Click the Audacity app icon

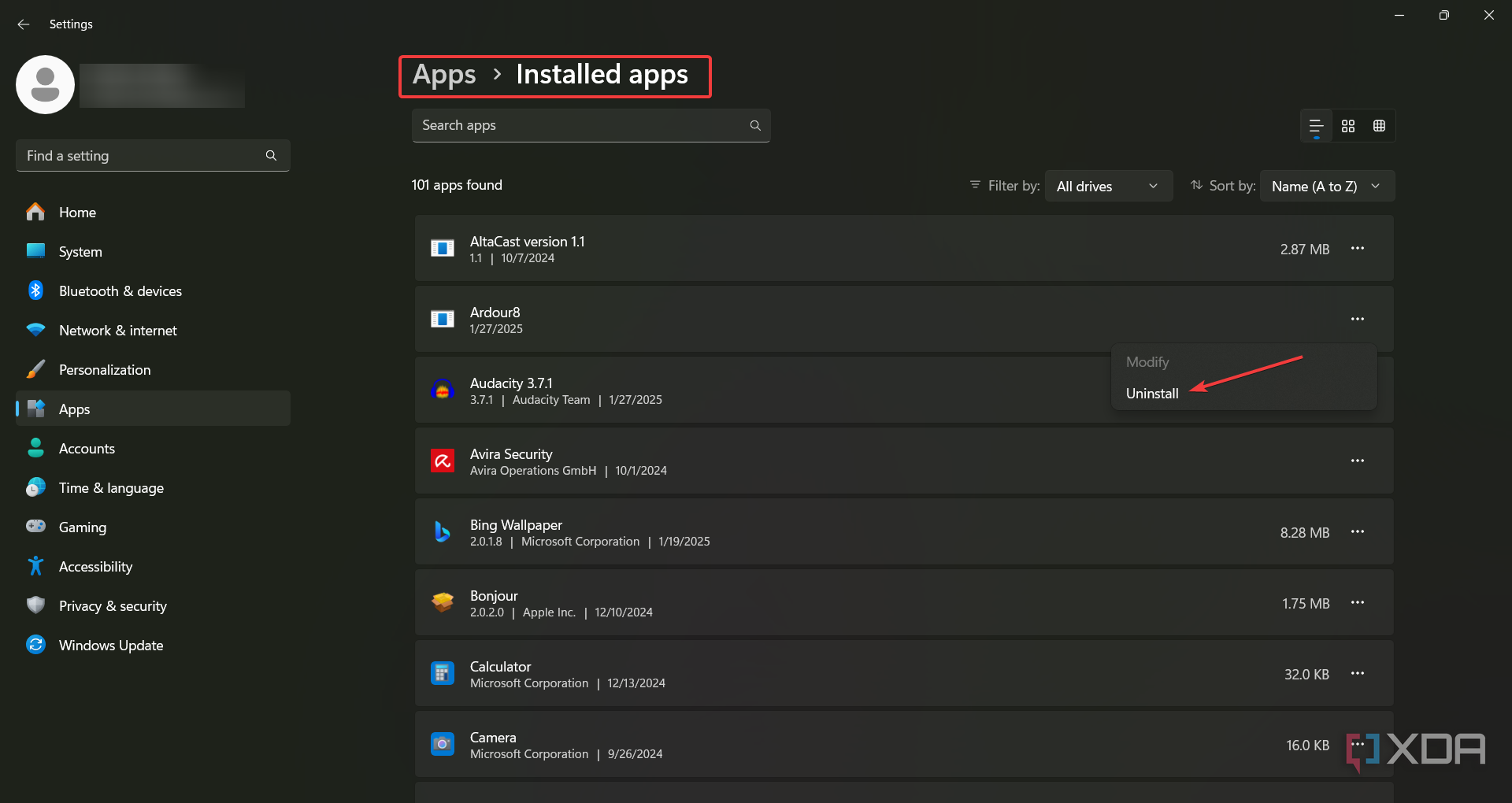(443, 390)
